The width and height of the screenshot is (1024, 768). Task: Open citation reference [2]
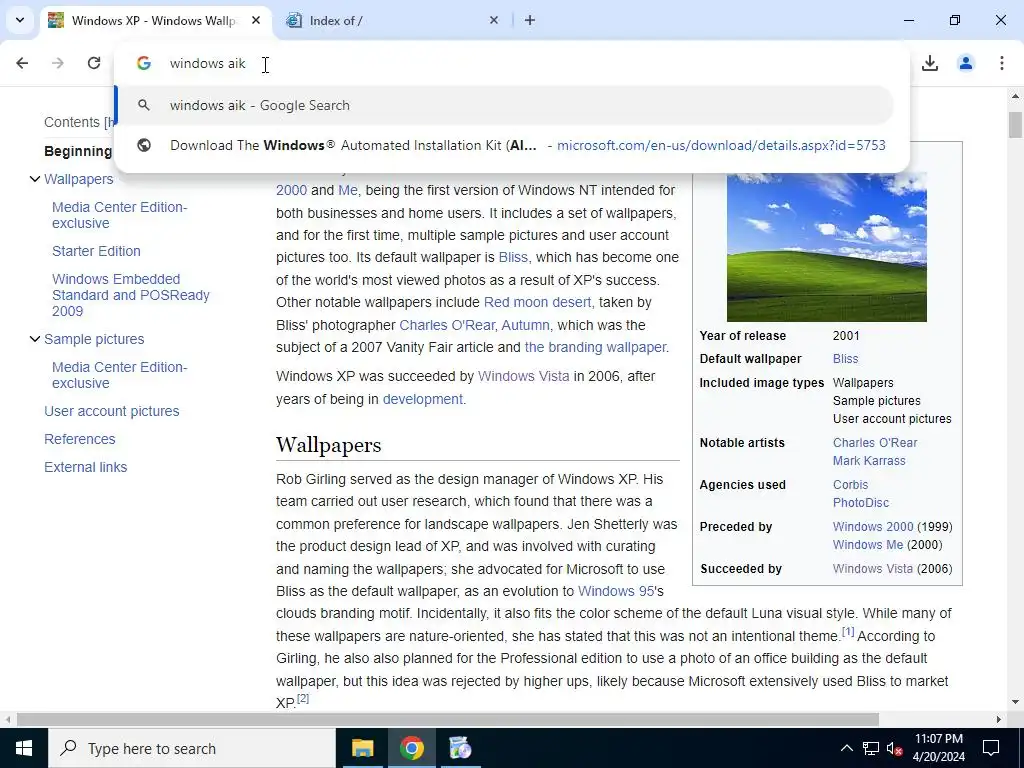pos(302,699)
